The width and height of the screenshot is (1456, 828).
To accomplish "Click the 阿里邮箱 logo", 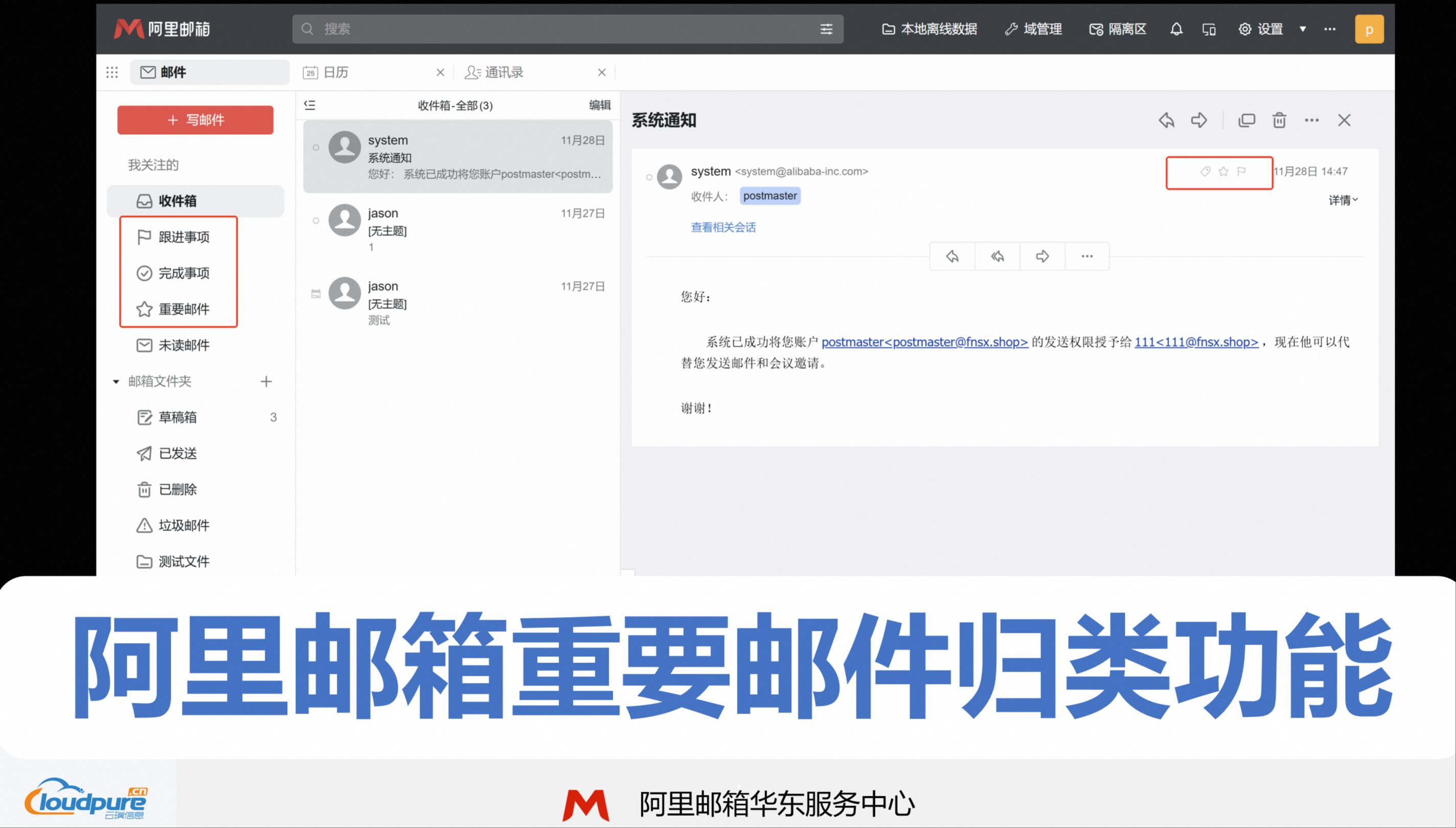I will pos(162,29).
